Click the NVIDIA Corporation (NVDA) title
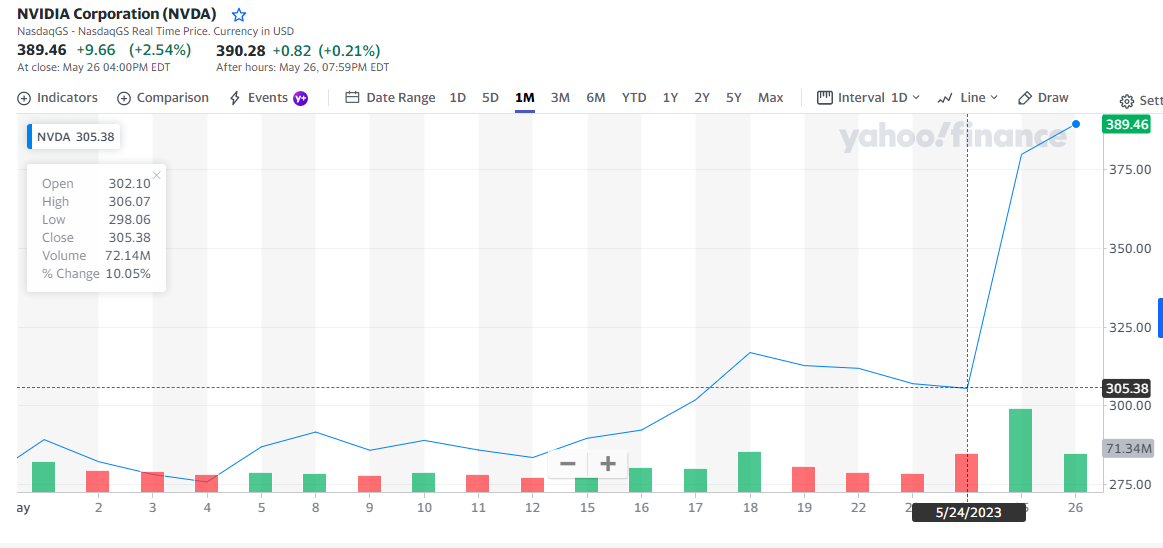 (117, 14)
